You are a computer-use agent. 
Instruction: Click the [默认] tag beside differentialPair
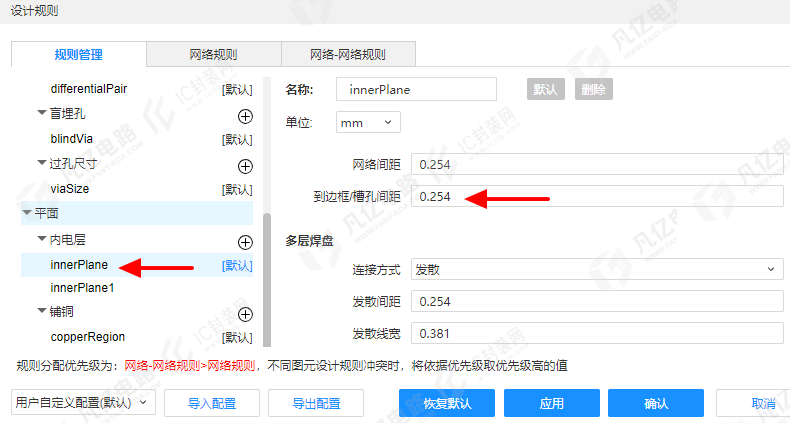click(237, 90)
